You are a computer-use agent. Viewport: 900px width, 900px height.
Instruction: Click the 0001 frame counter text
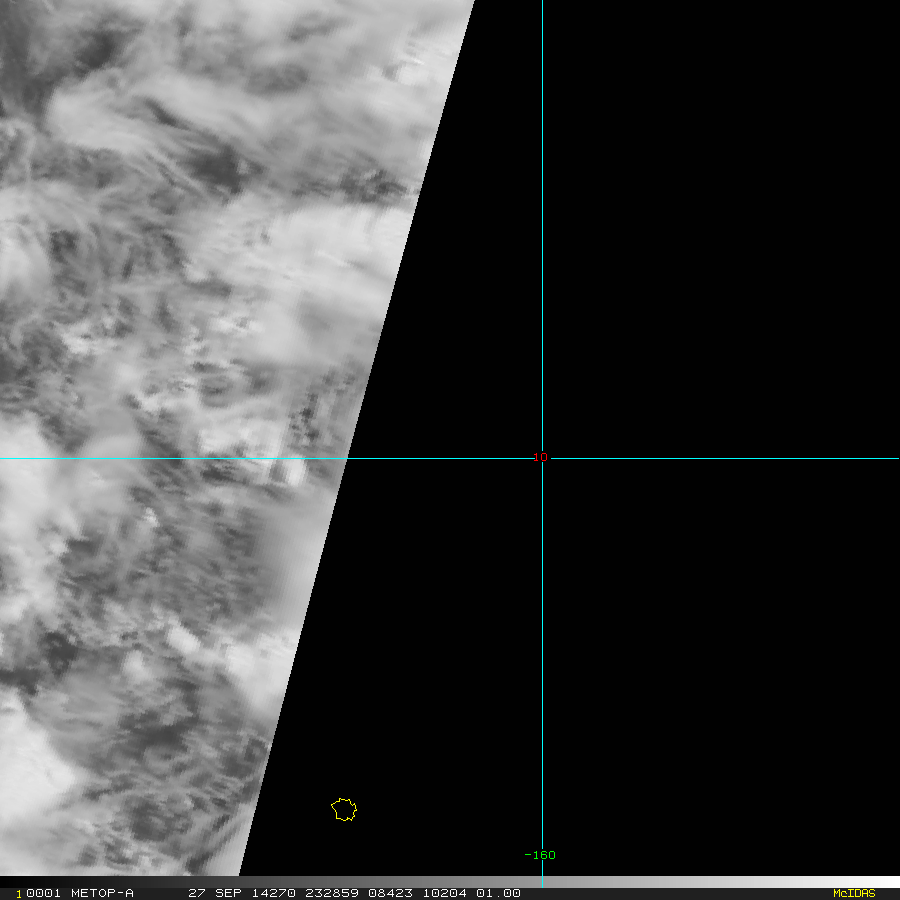click(x=44, y=893)
